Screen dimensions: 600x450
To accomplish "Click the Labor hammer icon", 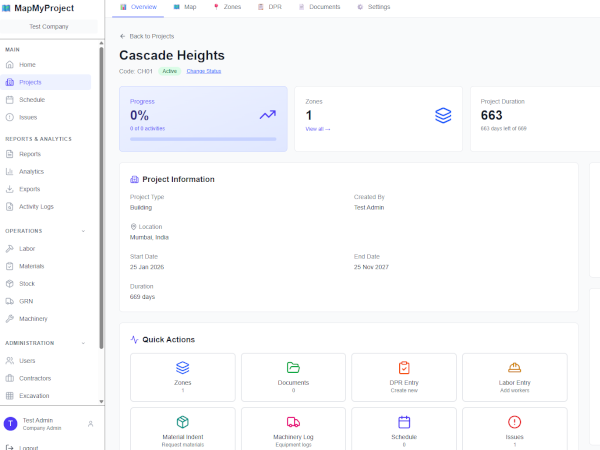I will 10,249.
